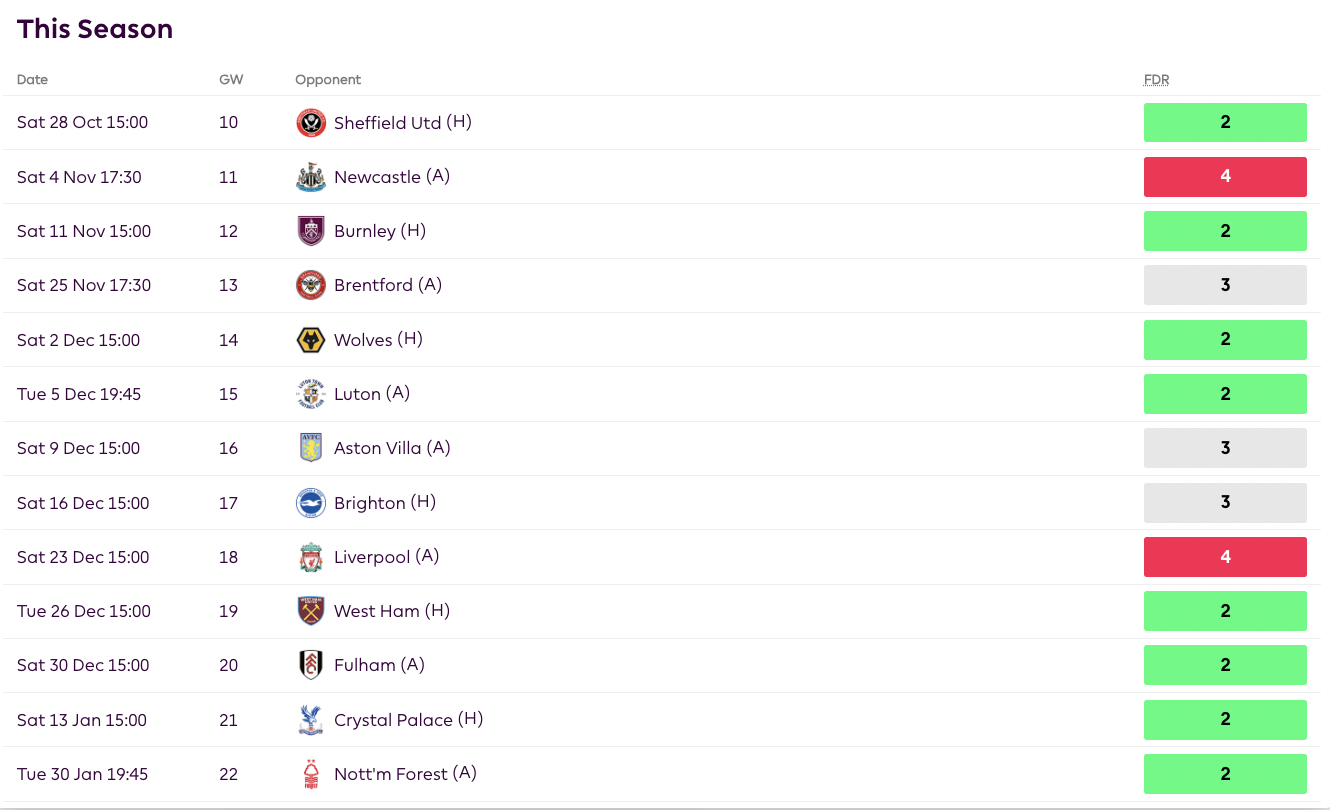Click the Brighton club crest

[x=311, y=503]
